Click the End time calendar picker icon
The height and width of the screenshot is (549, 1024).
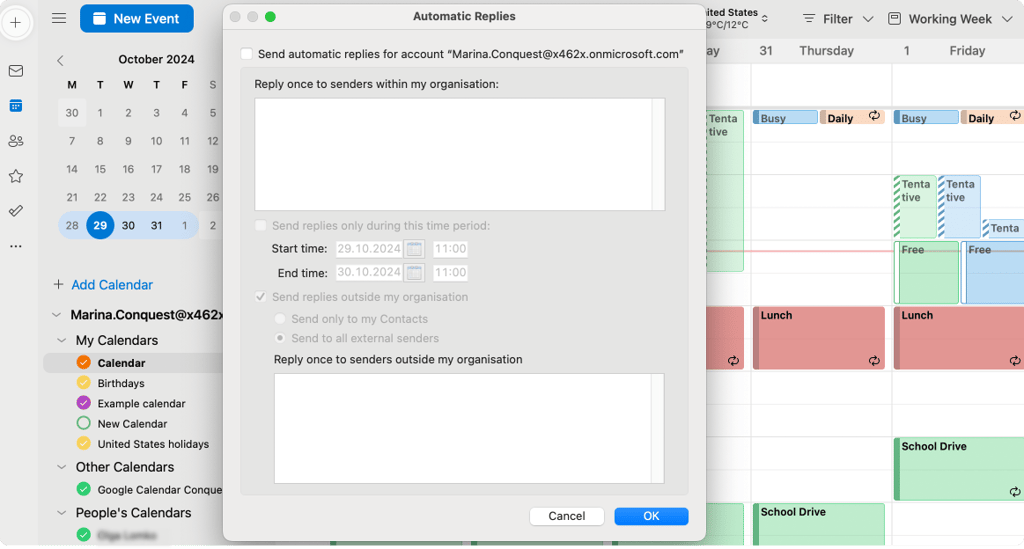pyautogui.click(x=414, y=272)
